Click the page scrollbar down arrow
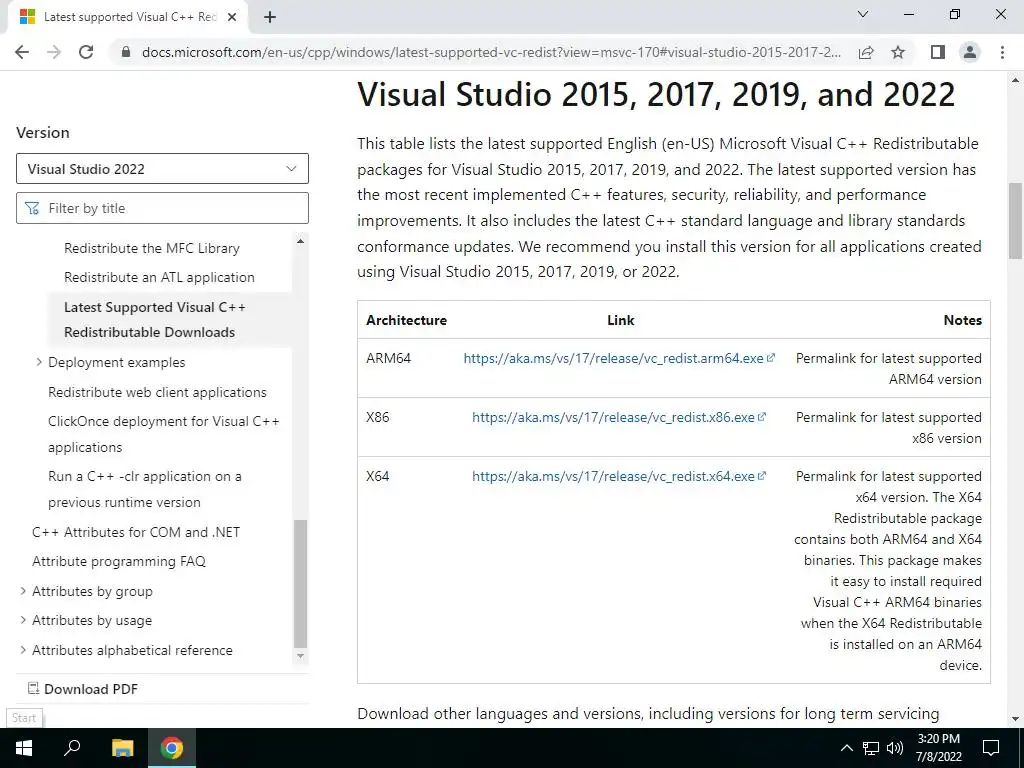This screenshot has height=768, width=1024. 1016,719
